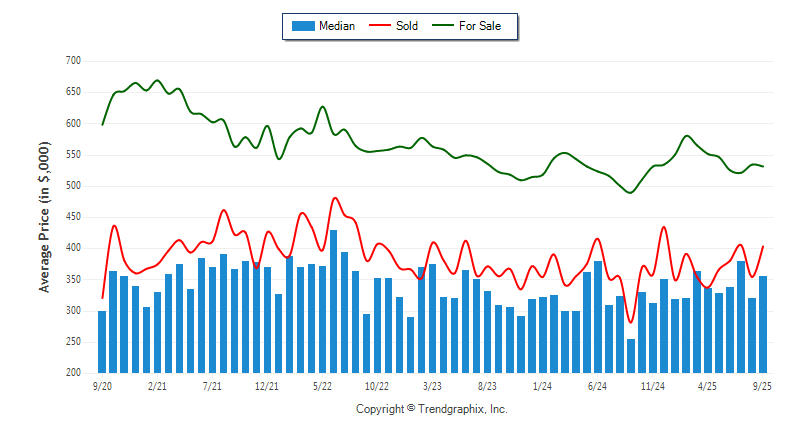Image resolution: width=800 pixels, height=434 pixels.
Task: Toggle the Sold series legend label
Action: [x=407, y=26]
